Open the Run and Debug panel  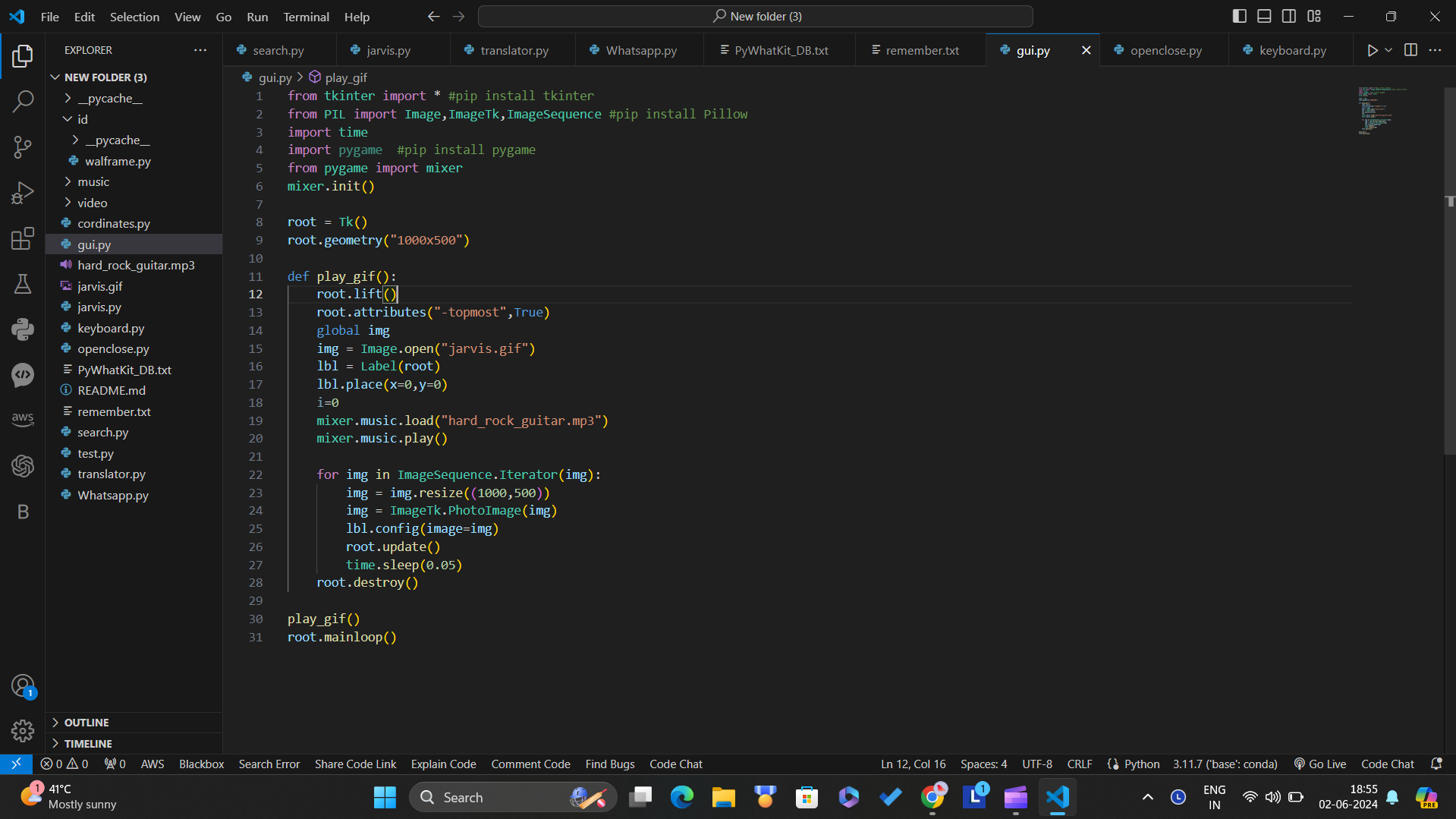(23, 193)
